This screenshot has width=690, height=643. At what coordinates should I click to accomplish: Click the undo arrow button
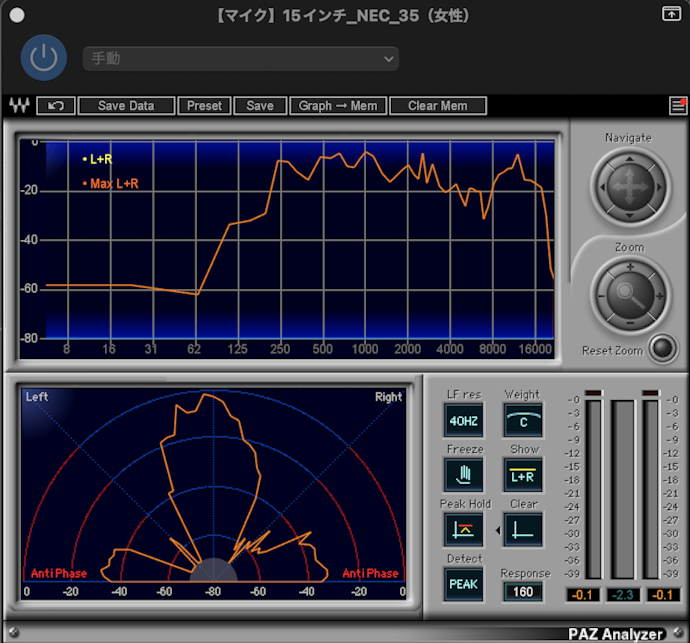pos(56,106)
